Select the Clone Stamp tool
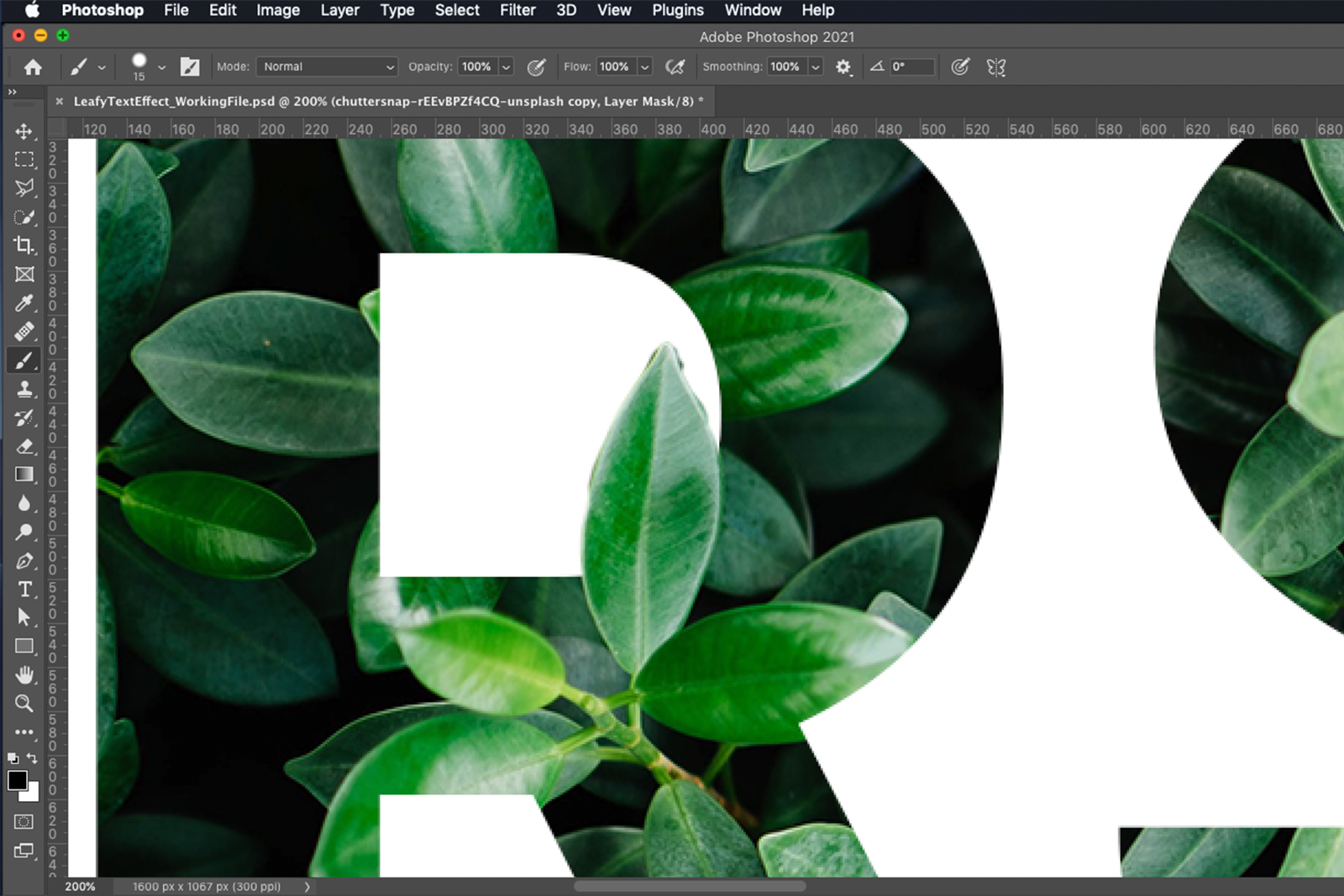Viewport: 1344px width, 896px height. [x=24, y=389]
